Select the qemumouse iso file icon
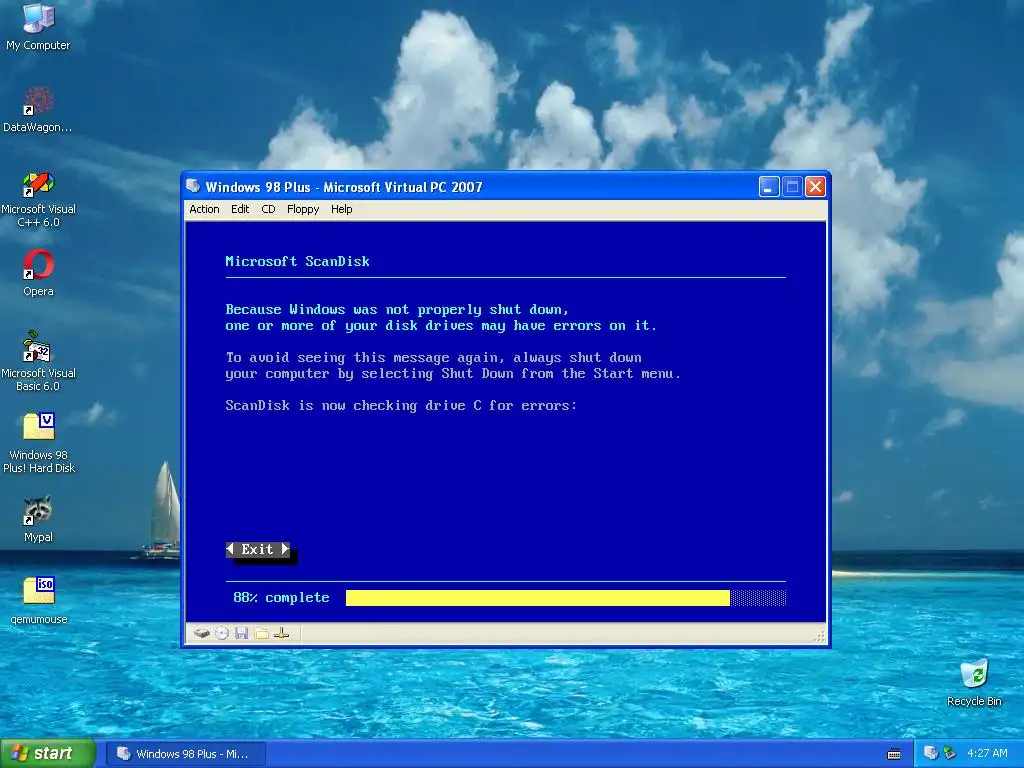This screenshot has width=1024, height=768. pos(39,601)
